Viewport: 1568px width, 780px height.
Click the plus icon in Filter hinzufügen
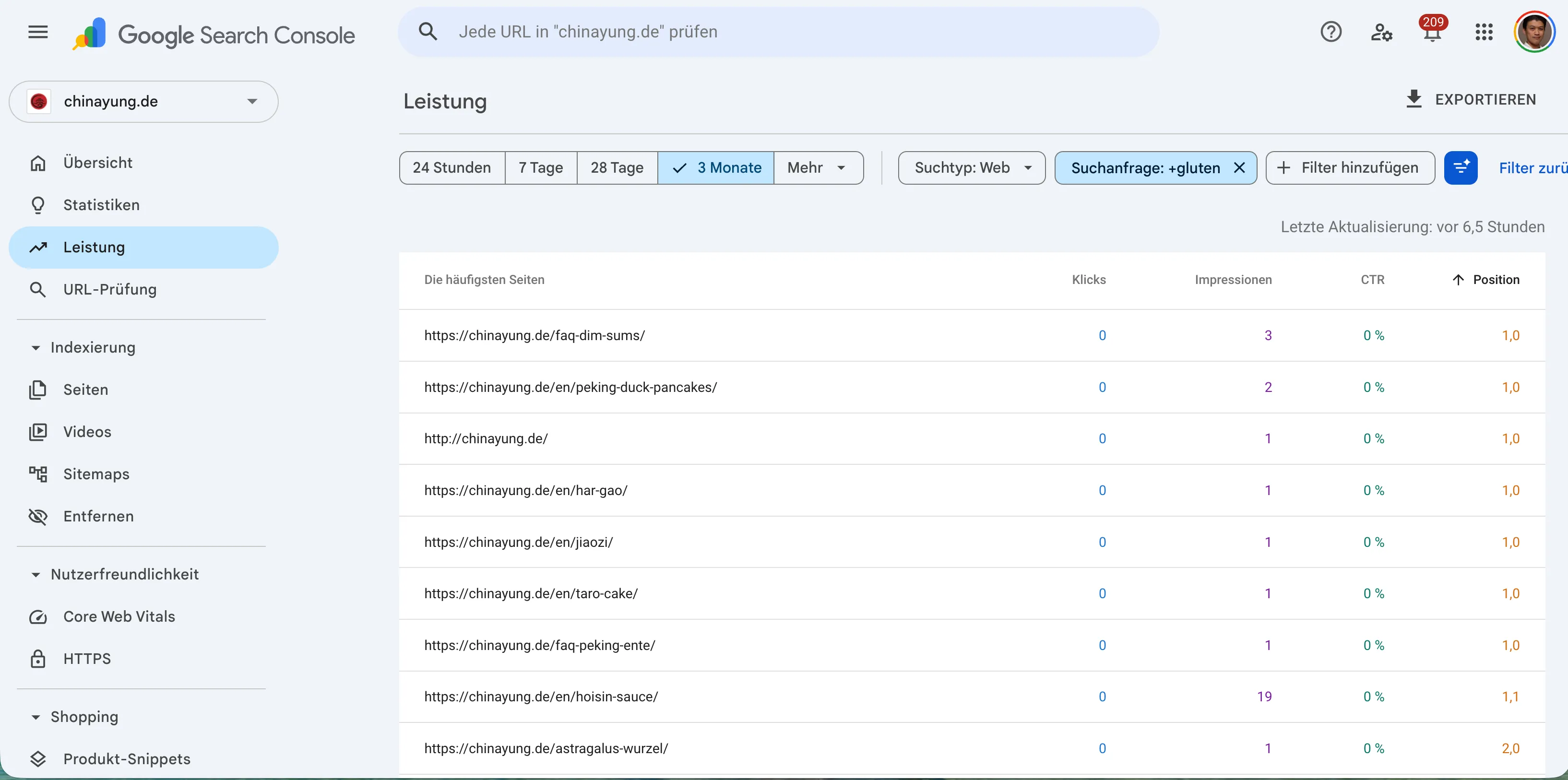click(x=1283, y=168)
